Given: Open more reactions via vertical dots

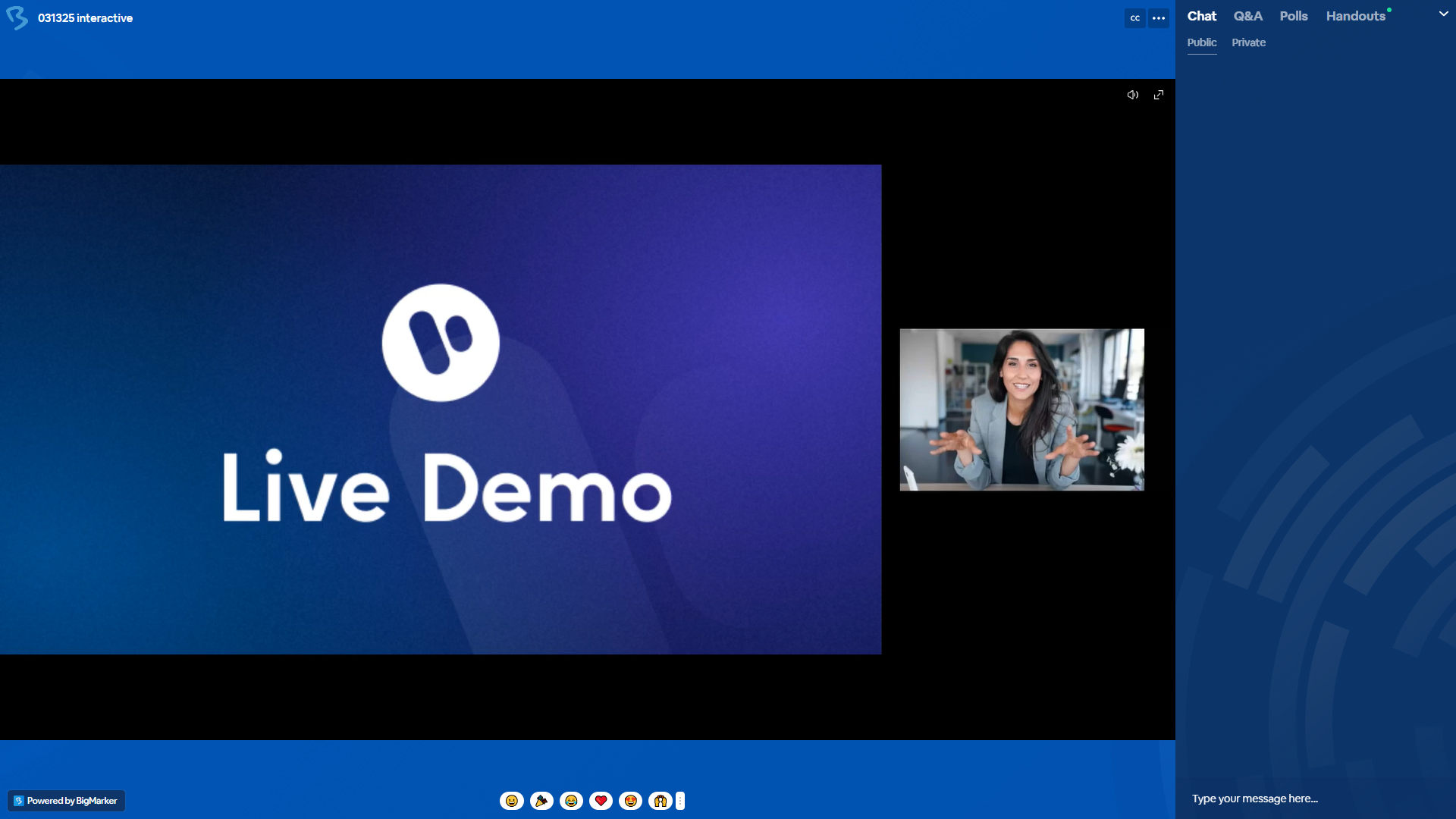Looking at the screenshot, I should [x=680, y=801].
